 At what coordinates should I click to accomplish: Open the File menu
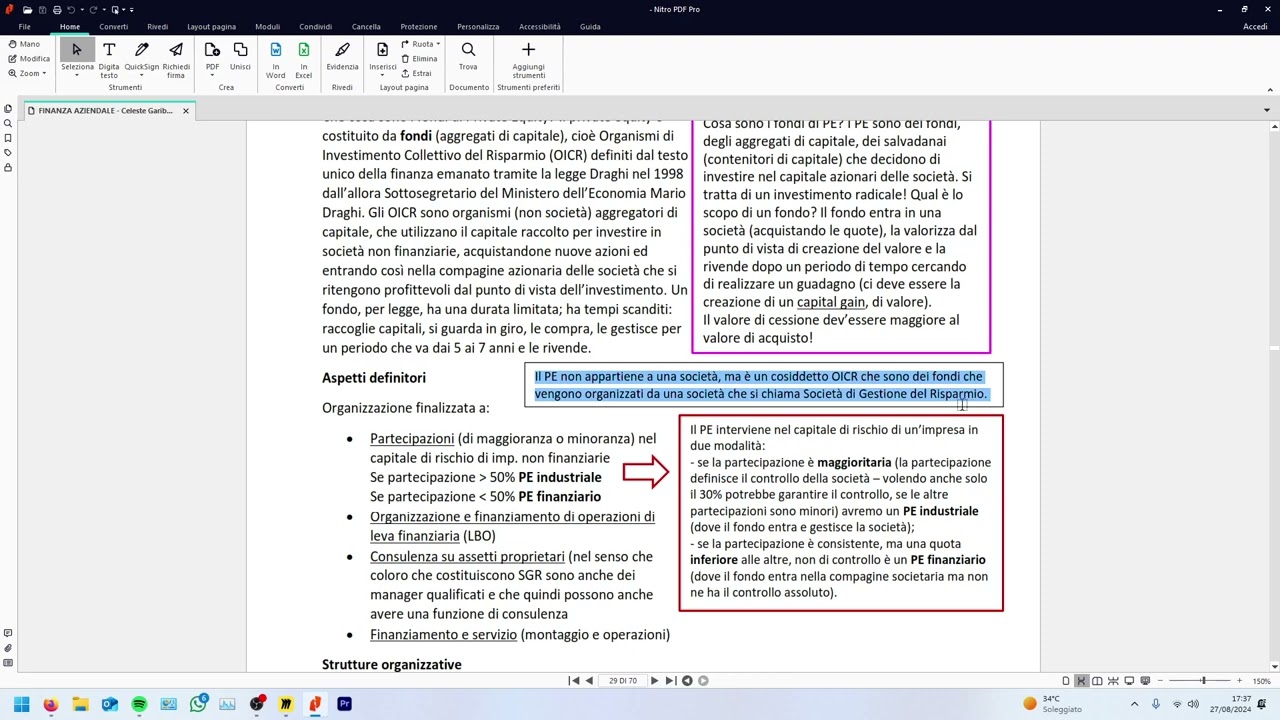point(24,27)
